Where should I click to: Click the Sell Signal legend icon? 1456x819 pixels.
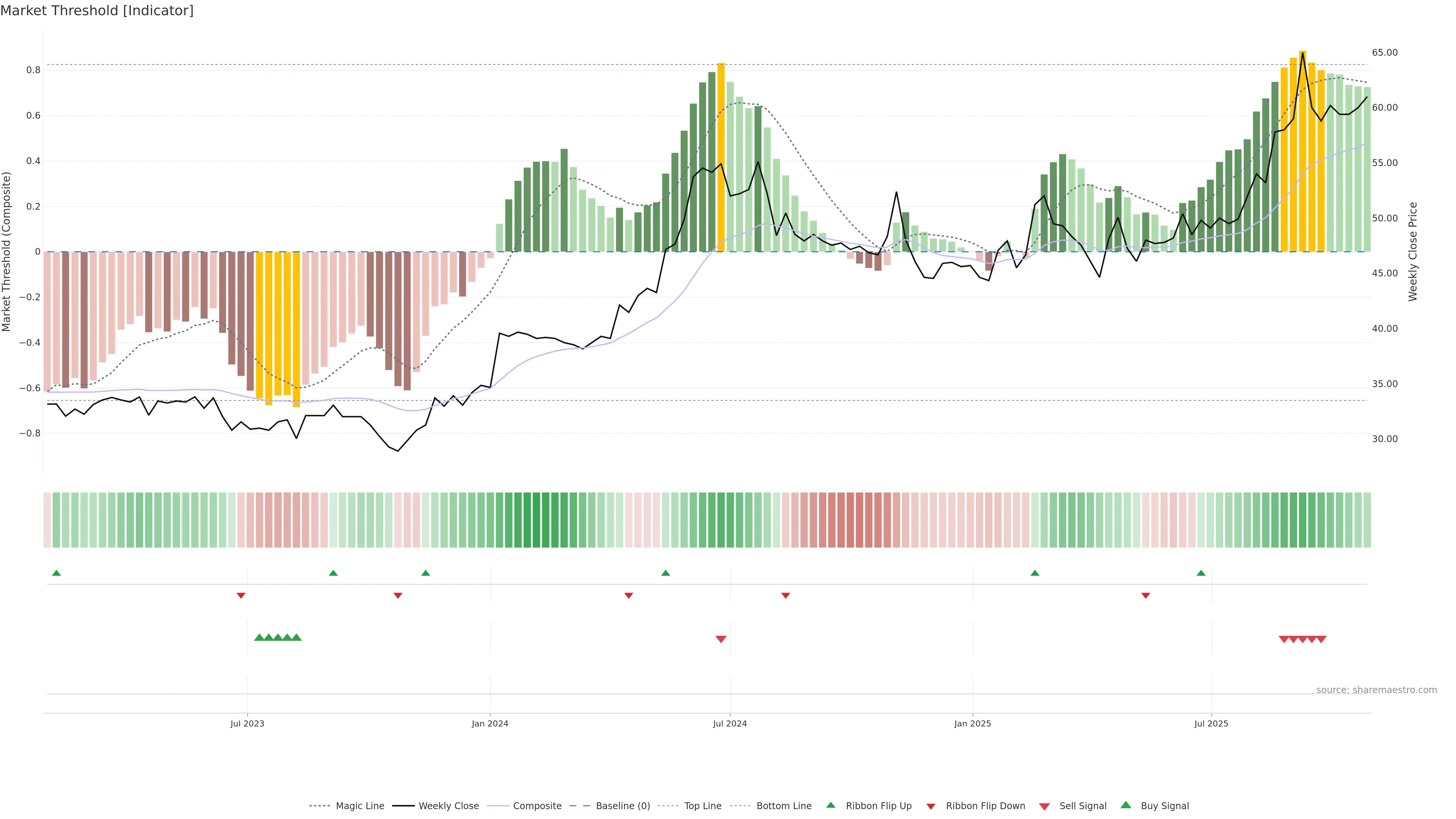click(1045, 806)
